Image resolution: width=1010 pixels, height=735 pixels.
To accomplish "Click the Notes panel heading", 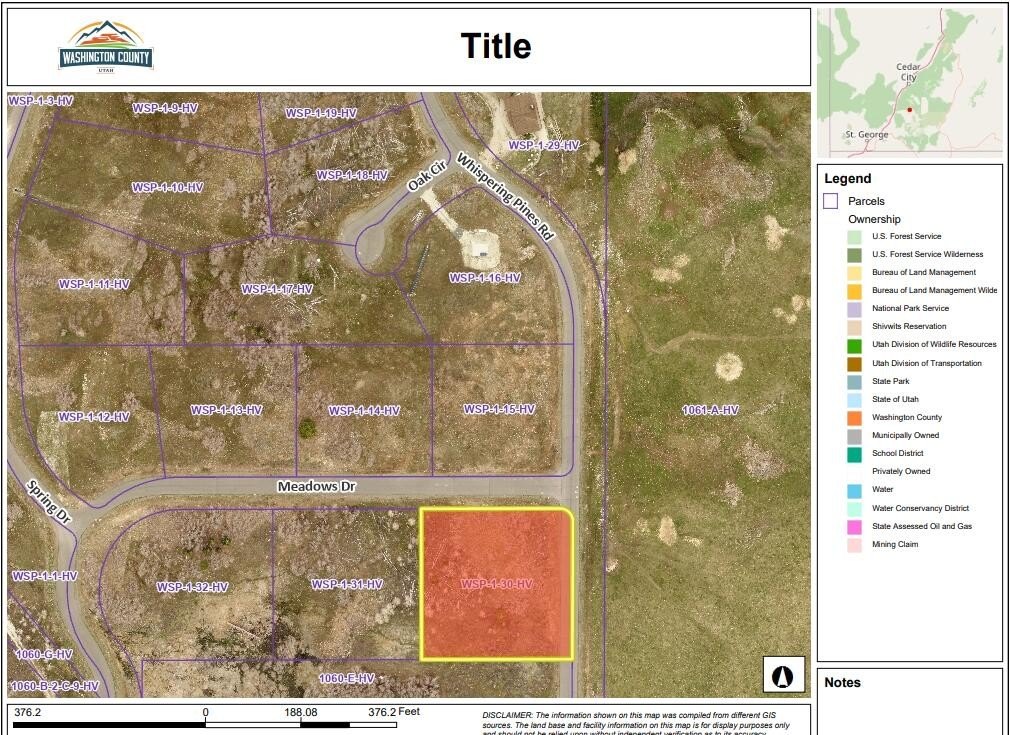I will click(842, 682).
